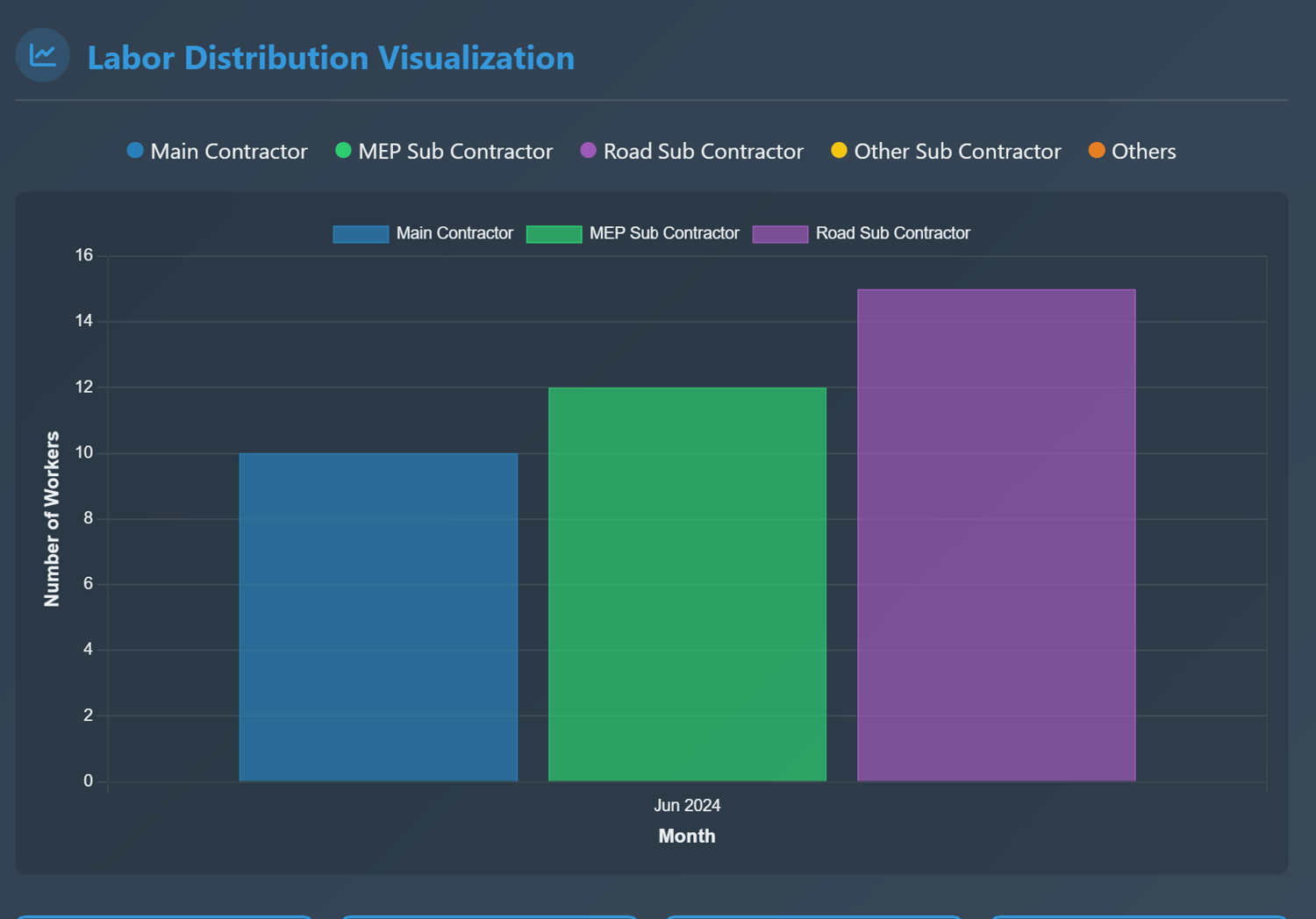Select the green MEP Sub Contractor bar
Viewport: 1316px width, 919px height.
click(687, 584)
